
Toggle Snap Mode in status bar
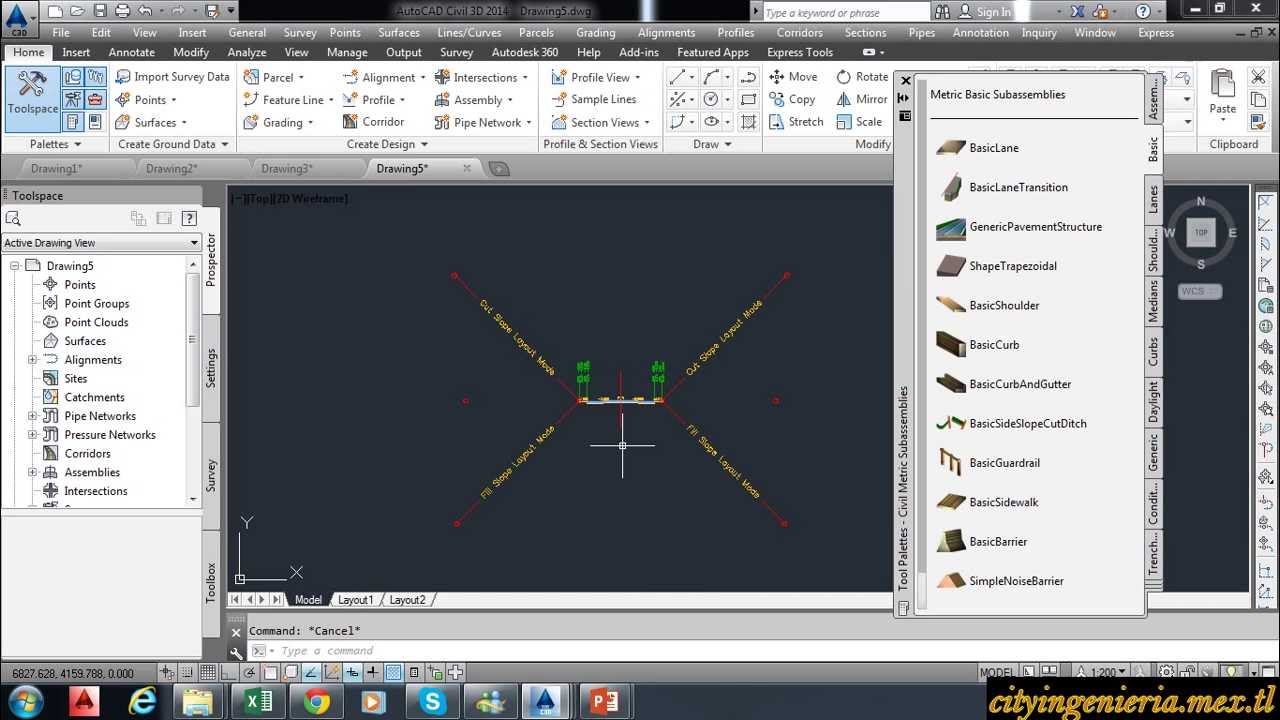click(x=189, y=673)
